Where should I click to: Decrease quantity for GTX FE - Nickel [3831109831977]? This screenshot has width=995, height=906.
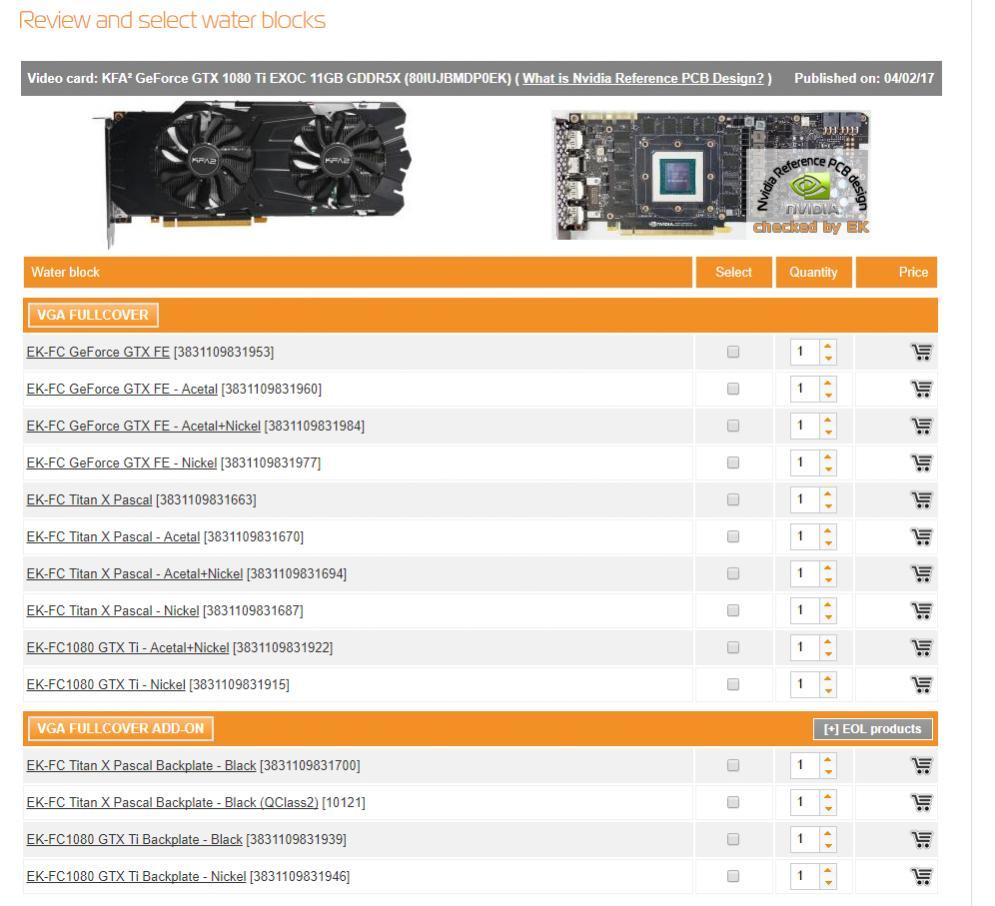pyautogui.click(x=828, y=469)
